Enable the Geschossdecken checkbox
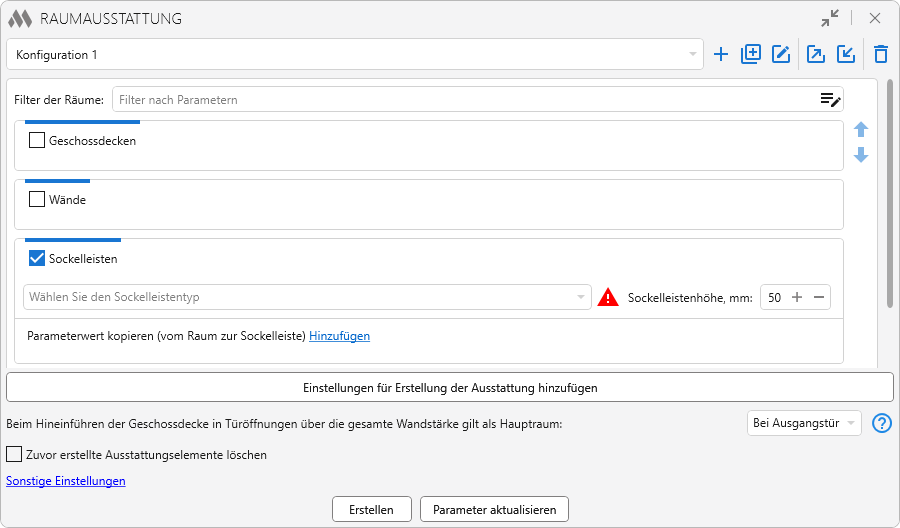This screenshot has width=900, height=528. point(37,141)
